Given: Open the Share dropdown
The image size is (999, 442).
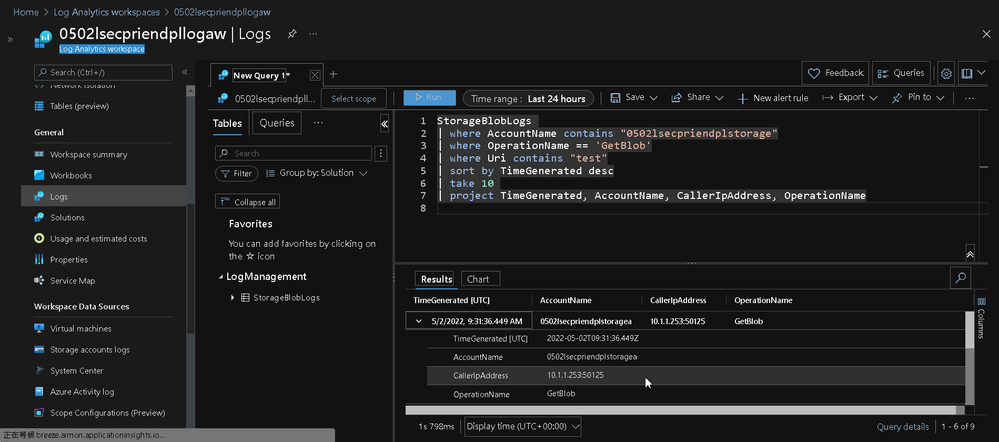Looking at the screenshot, I should 697,98.
